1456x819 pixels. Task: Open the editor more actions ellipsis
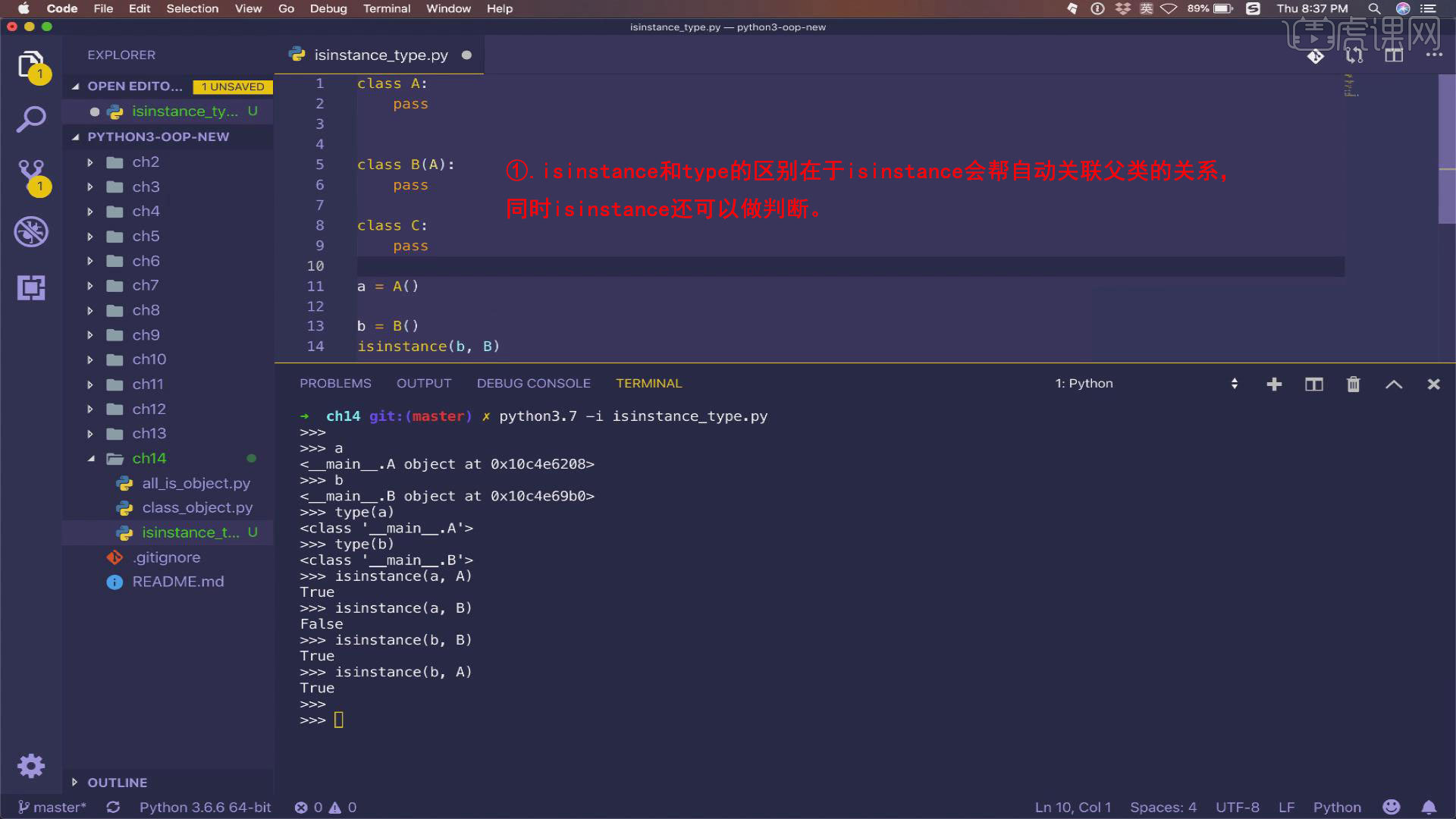point(1434,55)
